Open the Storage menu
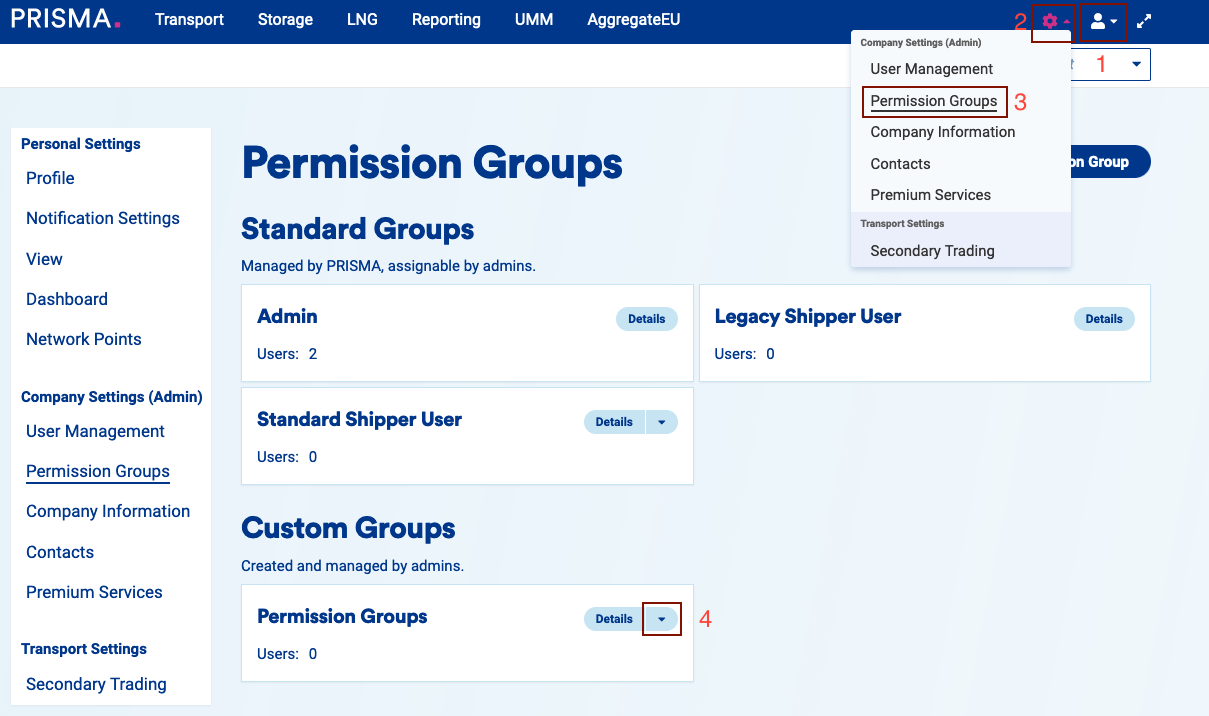The image size is (1209, 716). 285,20
